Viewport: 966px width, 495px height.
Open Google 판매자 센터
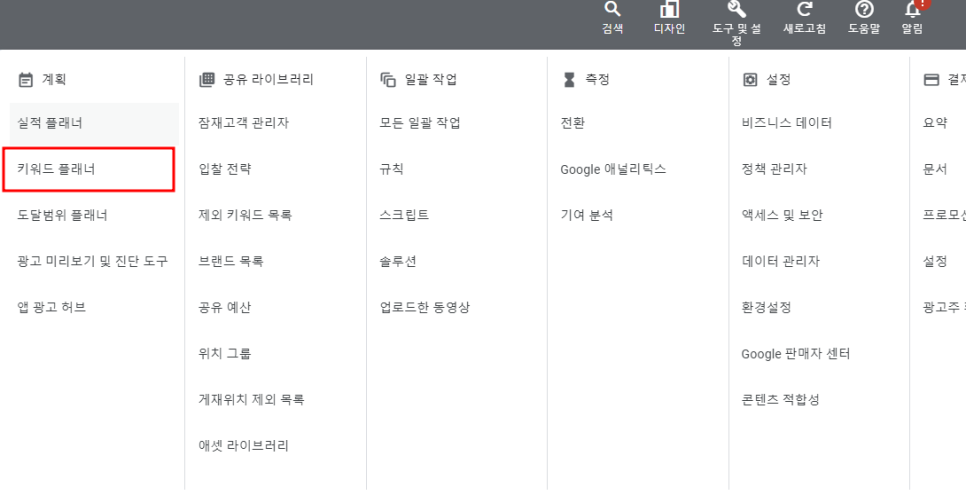pos(795,354)
